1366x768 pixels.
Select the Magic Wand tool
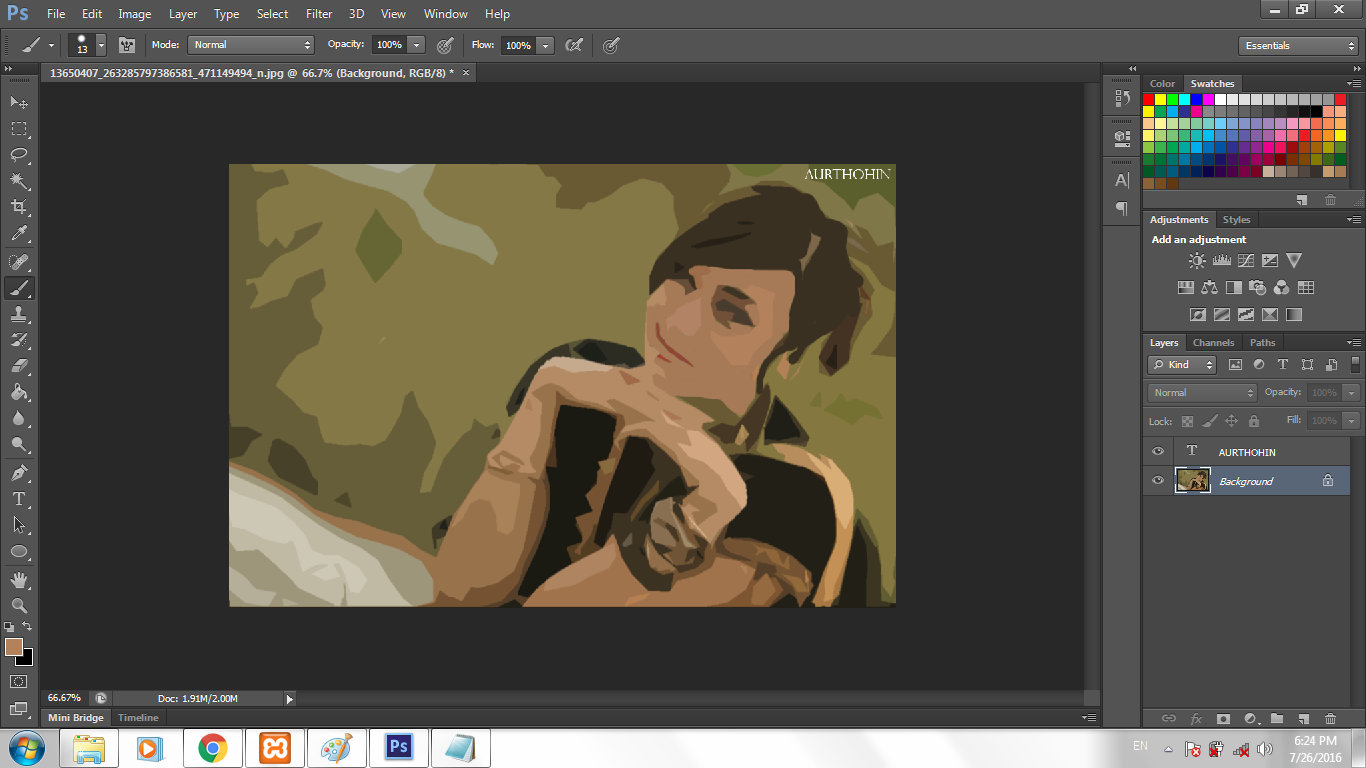pyautogui.click(x=19, y=180)
